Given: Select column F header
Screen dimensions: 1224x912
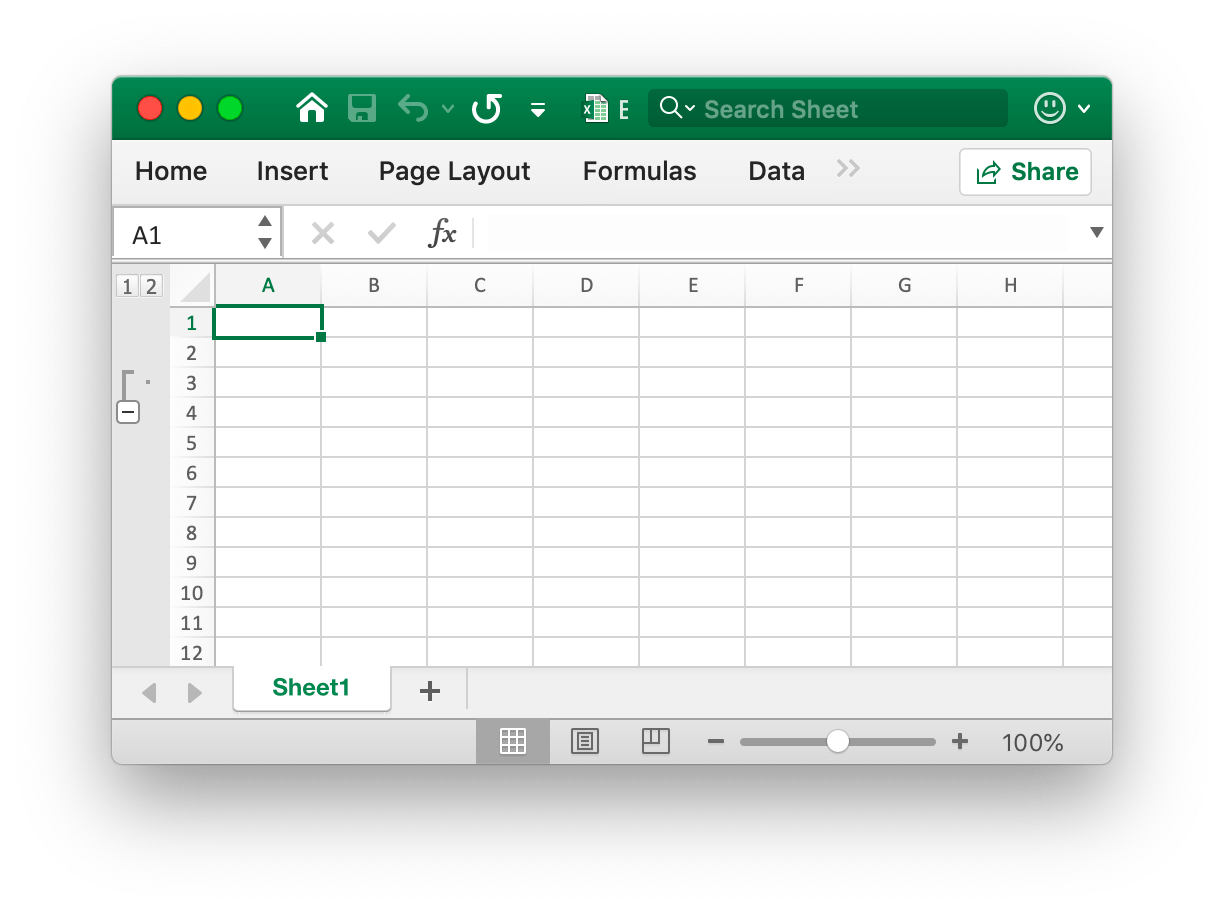Looking at the screenshot, I should point(798,285).
